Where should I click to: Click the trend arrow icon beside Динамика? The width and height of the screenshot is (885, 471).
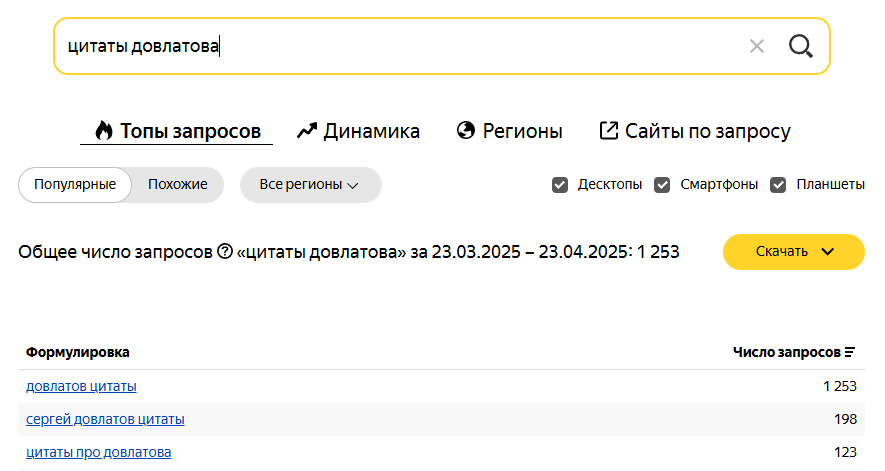[307, 130]
